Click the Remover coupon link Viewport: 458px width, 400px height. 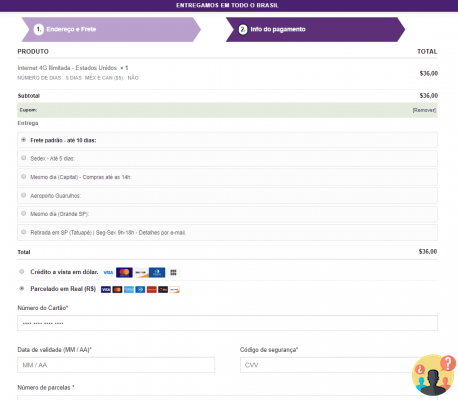424,110
